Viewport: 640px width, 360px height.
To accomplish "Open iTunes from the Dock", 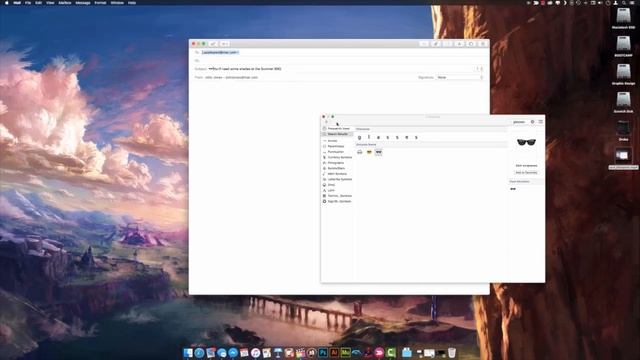I will tap(256, 353).
